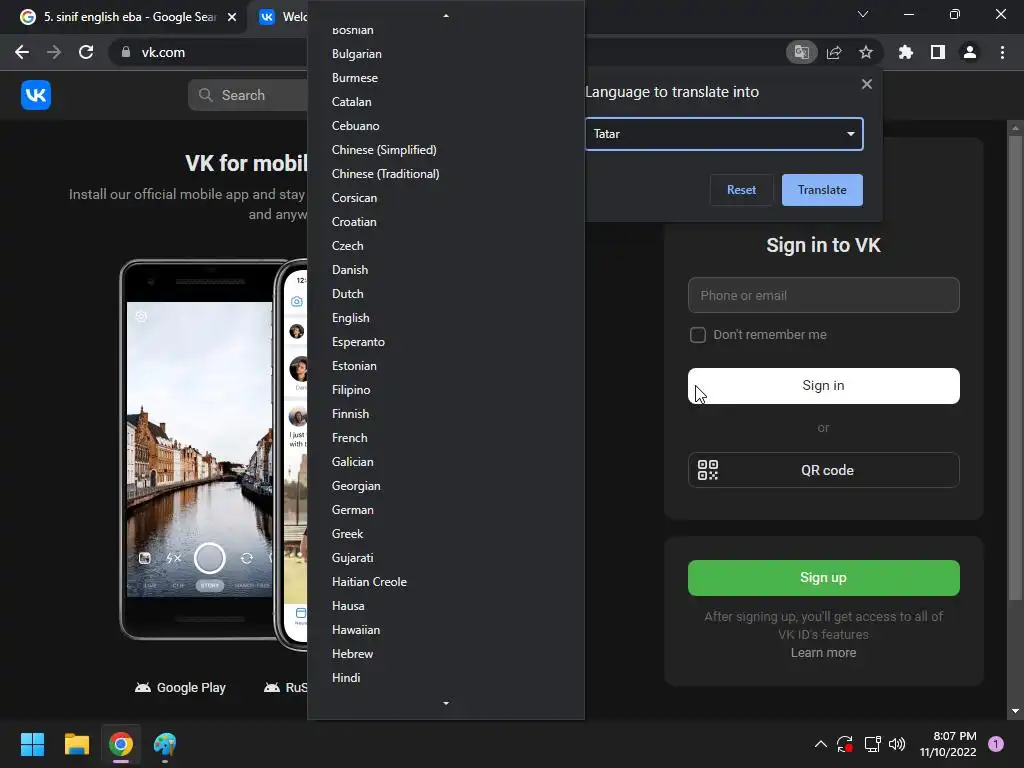
Task: Open the Windows Start menu
Action: click(x=32, y=744)
